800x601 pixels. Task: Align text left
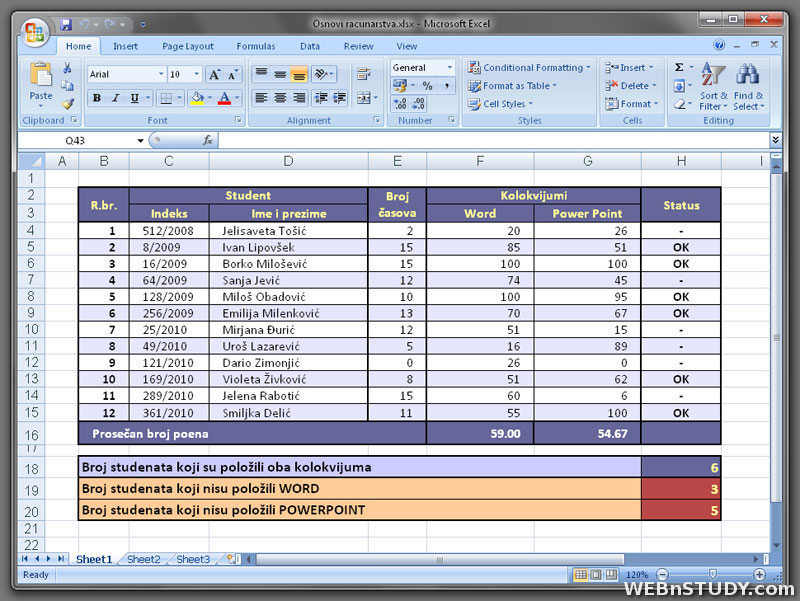point(261,97)
